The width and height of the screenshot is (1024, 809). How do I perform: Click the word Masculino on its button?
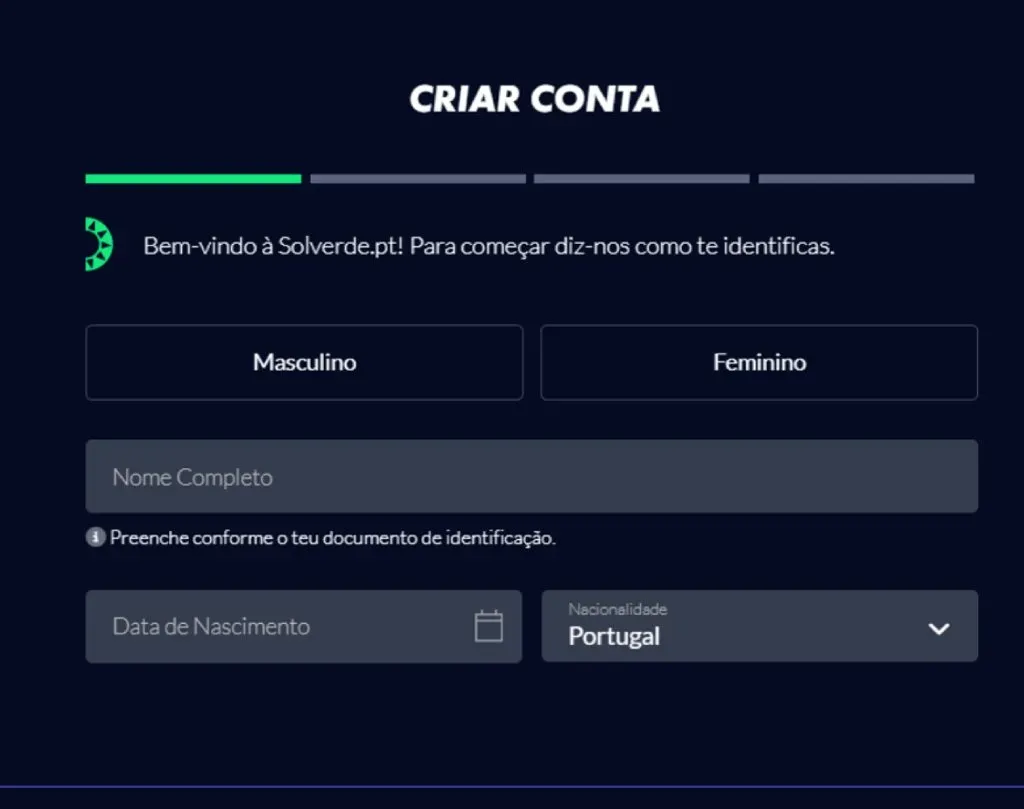pos(304,362)
